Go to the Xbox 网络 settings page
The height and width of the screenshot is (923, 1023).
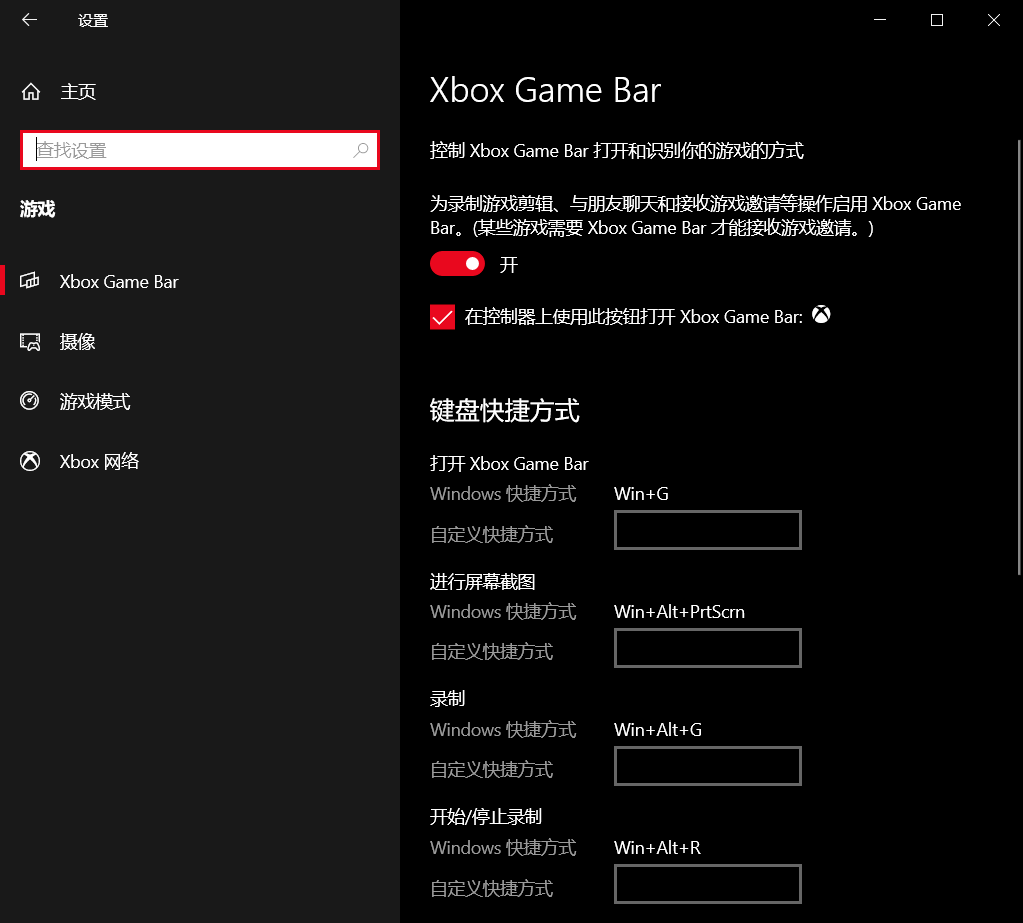(x=200, y=461)
